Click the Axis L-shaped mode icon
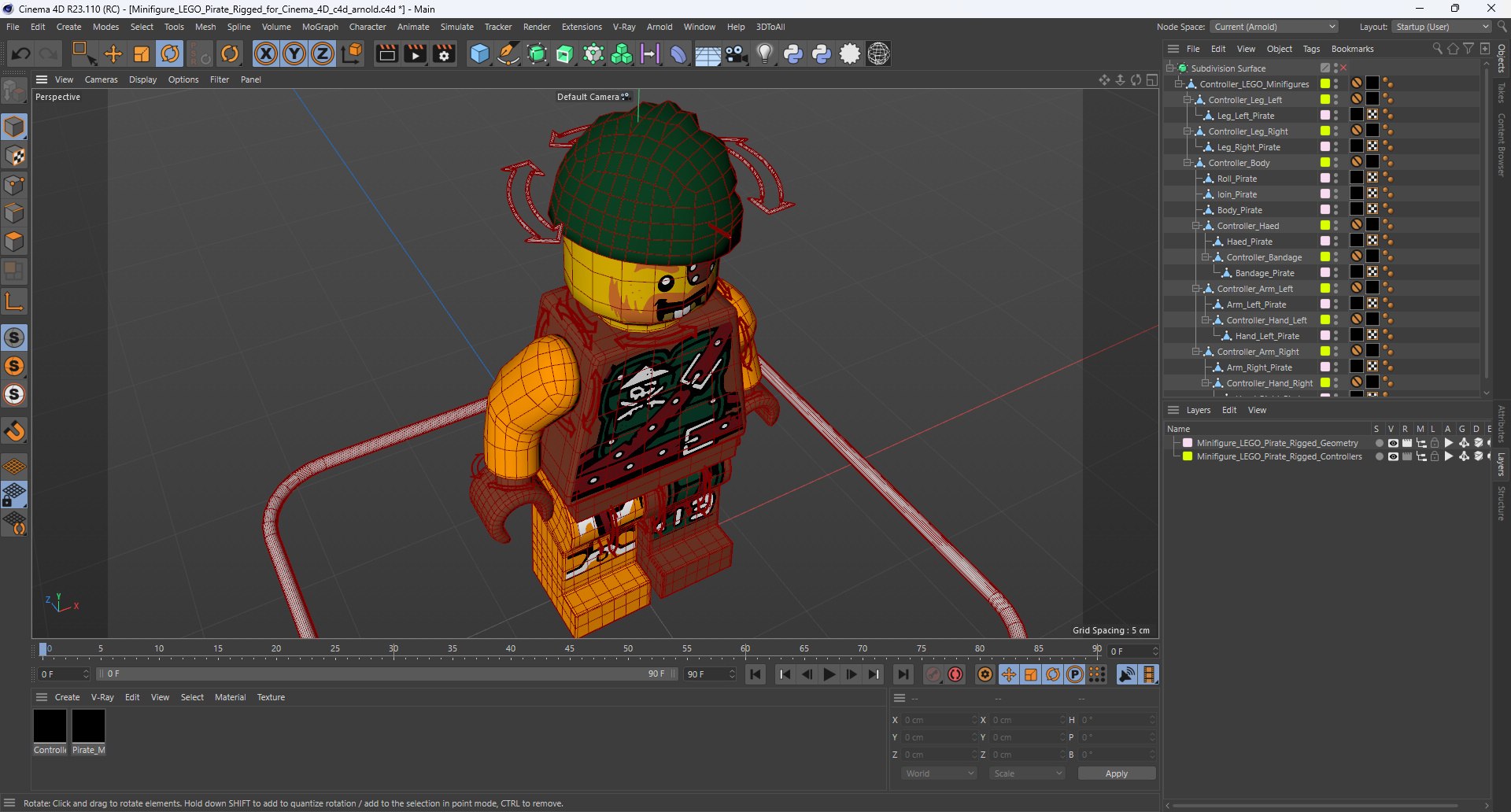Image resolution: width=1511 pixels, height=812 pixels. point(15,301)
